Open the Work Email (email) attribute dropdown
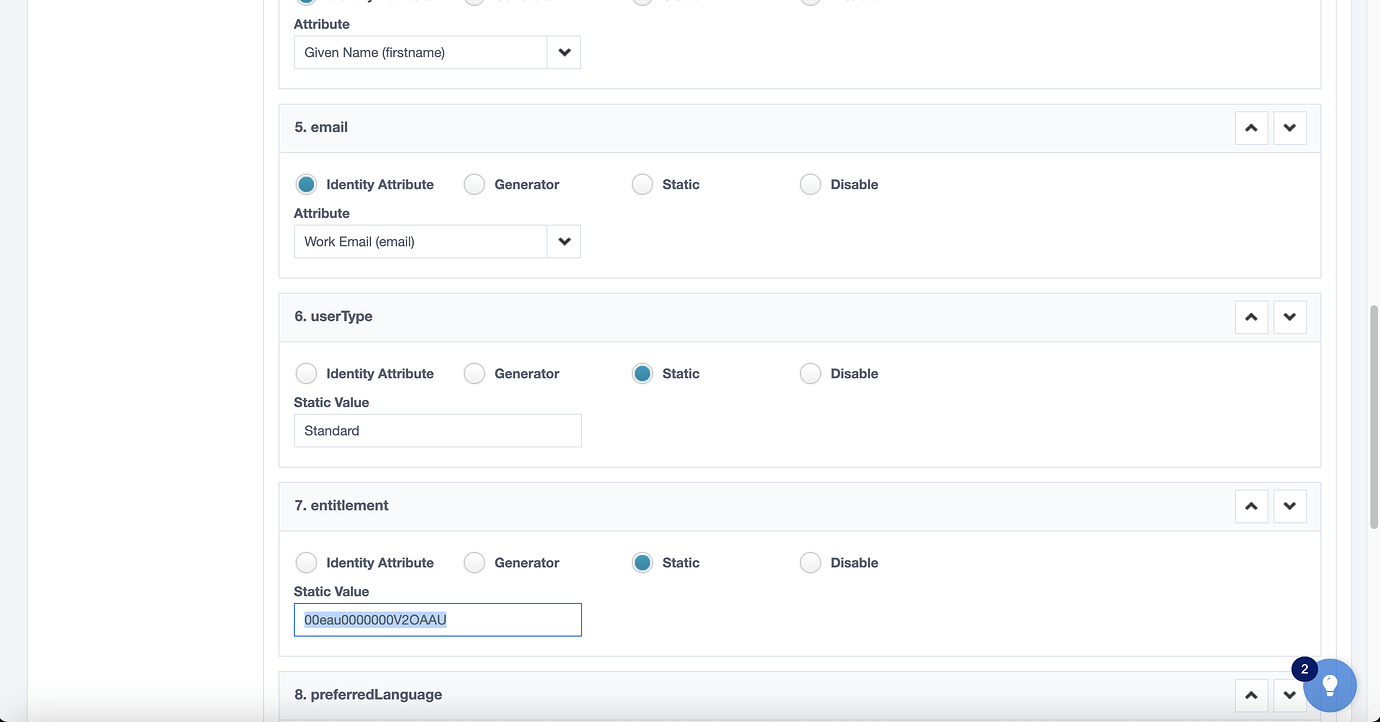1380x722 pixels. (564, 241)
